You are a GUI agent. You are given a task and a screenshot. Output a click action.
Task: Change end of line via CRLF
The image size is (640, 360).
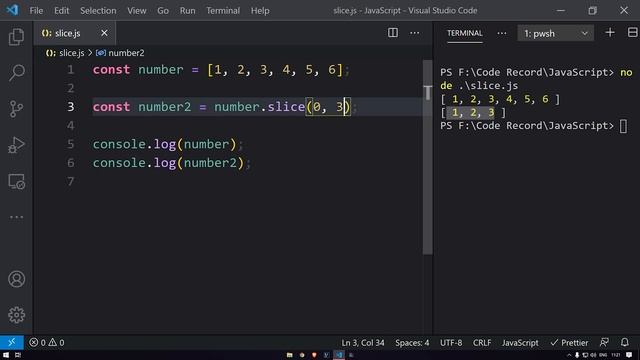482,342
